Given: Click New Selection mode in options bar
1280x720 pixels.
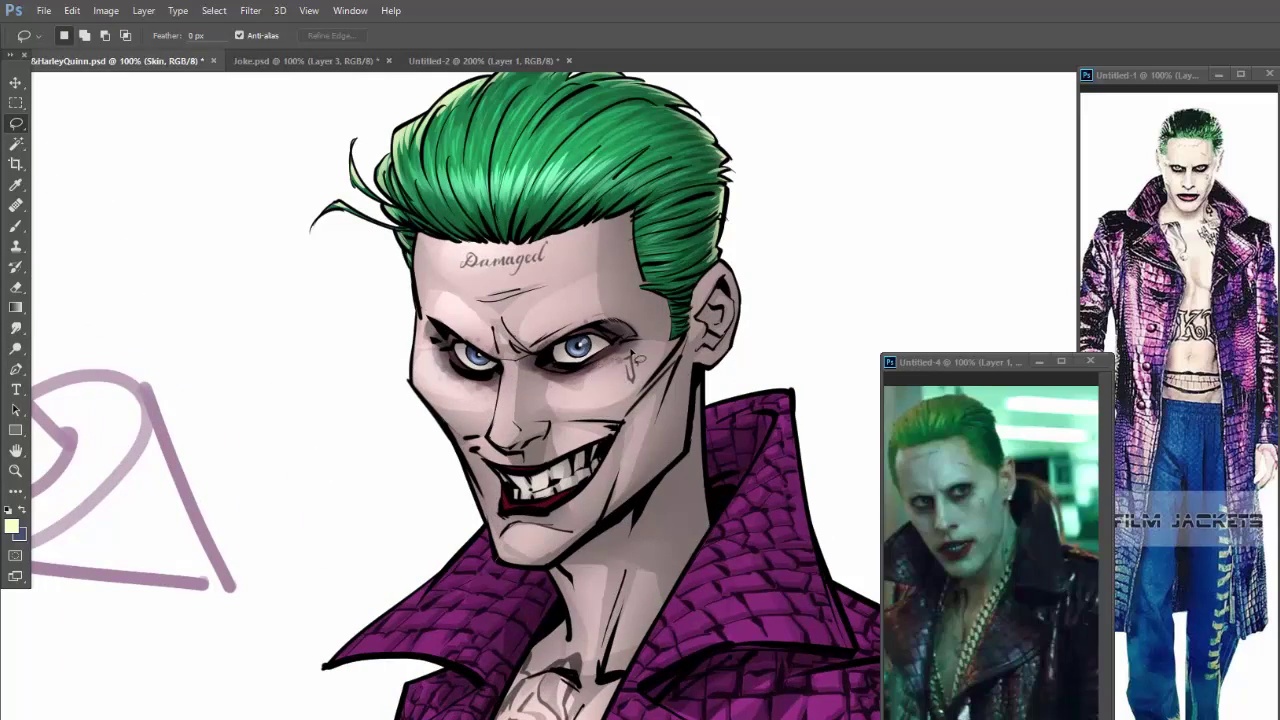Looking at the screenshot, I should point(64,35).
